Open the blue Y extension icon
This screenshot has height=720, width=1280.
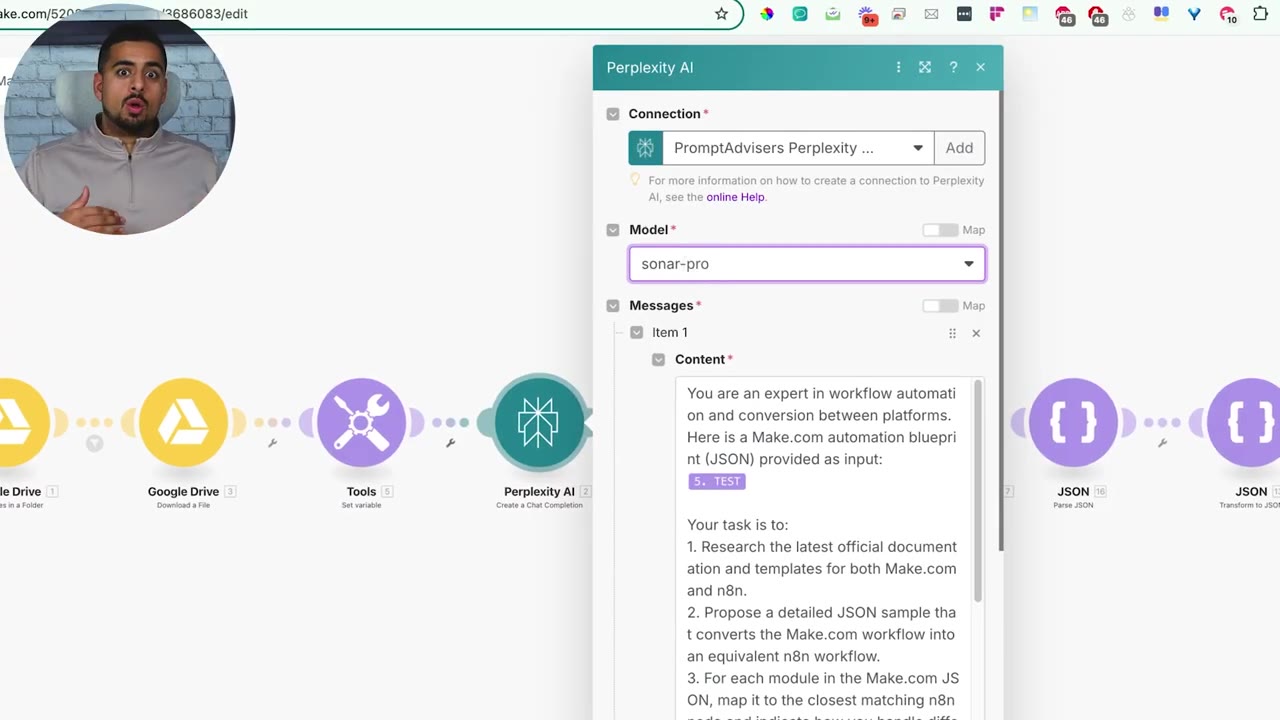pos(1194,14)
